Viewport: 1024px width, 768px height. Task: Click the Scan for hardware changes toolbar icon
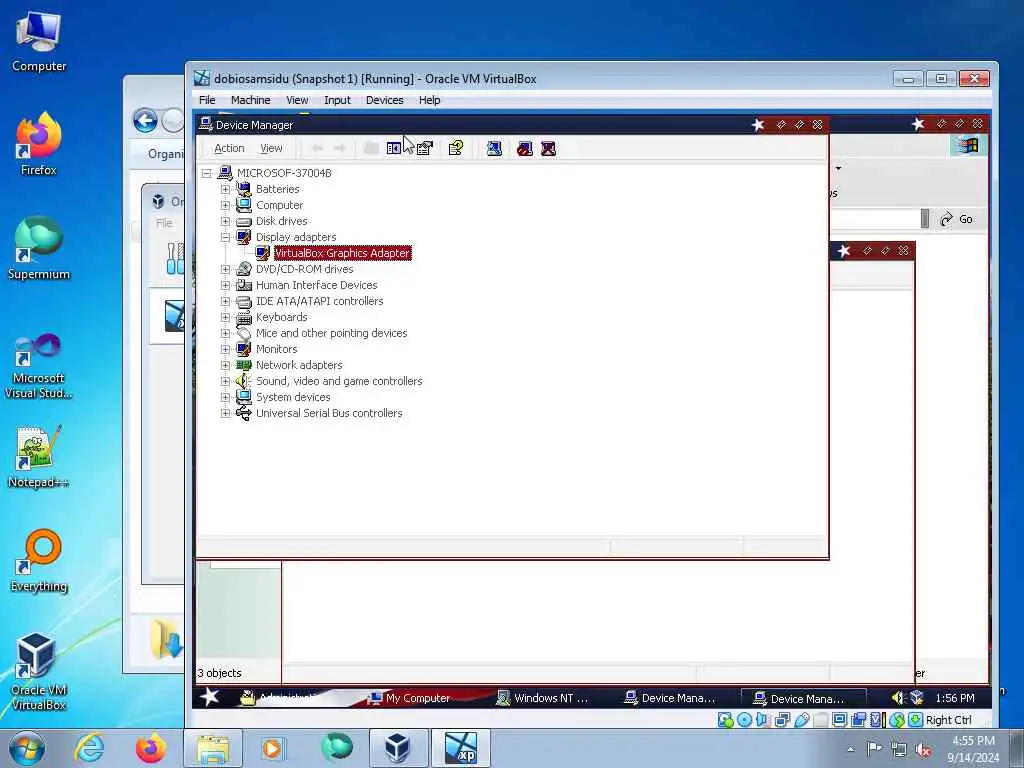[x=494, y=148]
